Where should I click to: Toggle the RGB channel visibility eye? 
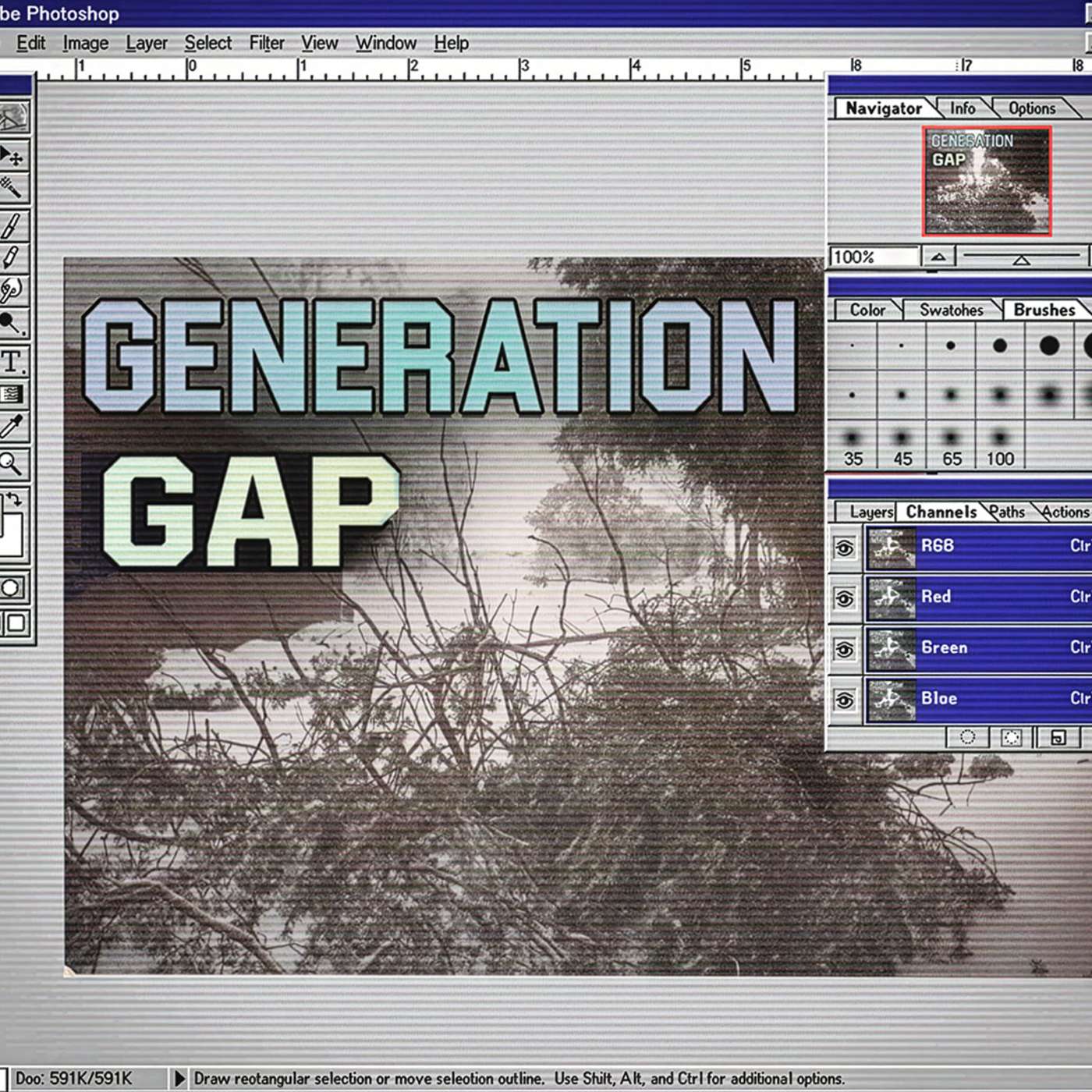[x=845, y=548]
